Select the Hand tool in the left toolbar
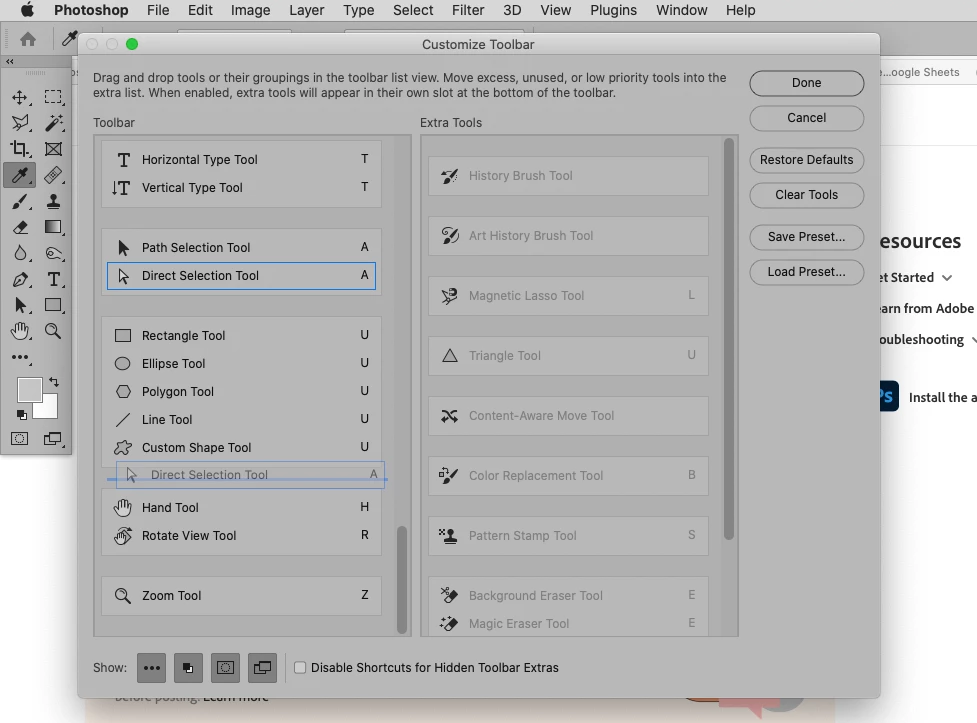Image resolution: width=977 pixels, height=723 pixels. [20, 331]
